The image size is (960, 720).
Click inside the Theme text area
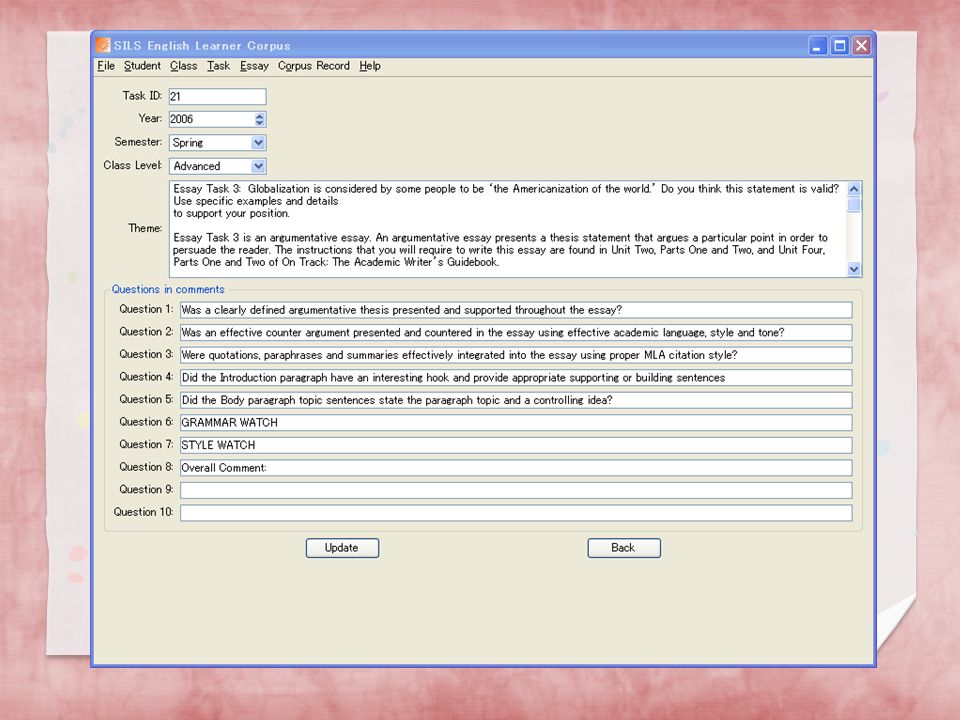coord(507,228)
